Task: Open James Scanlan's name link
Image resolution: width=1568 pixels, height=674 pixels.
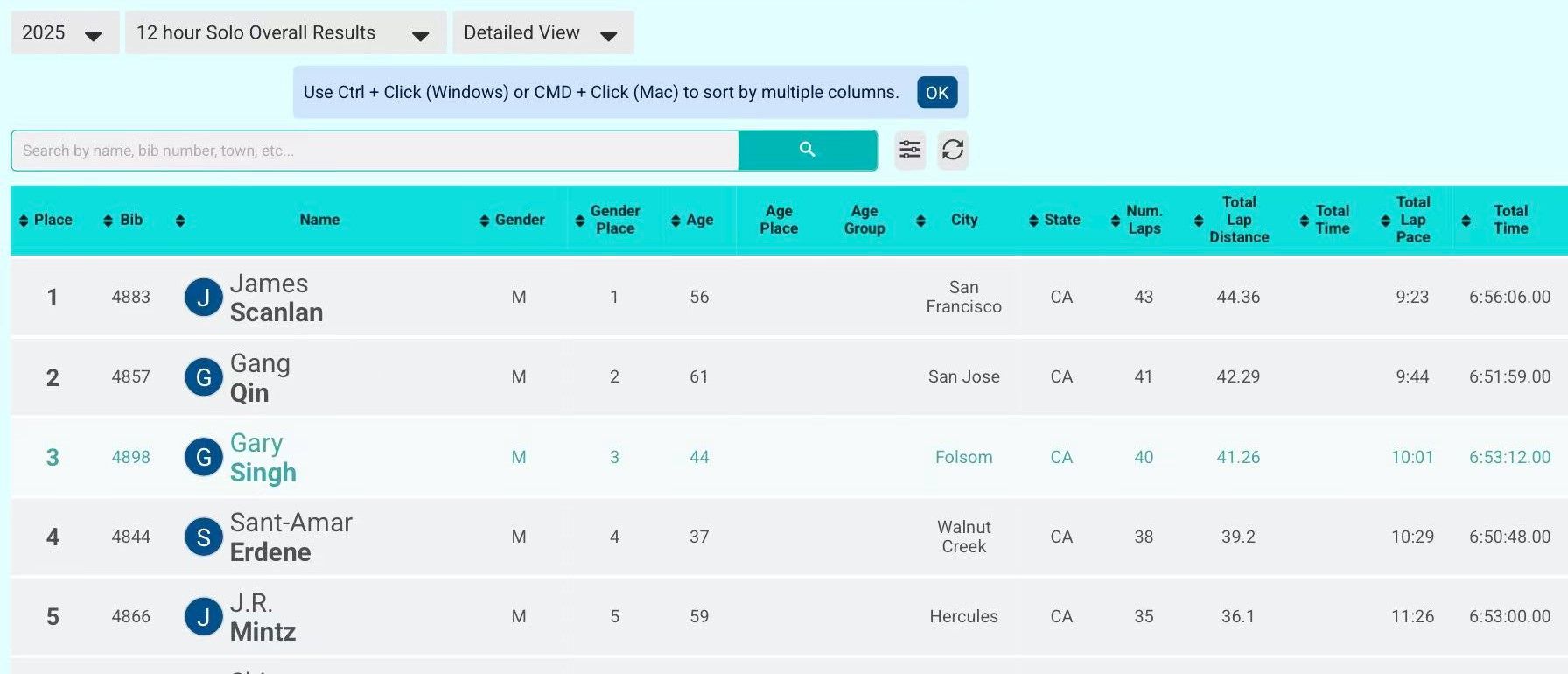Action: (276, 298)
